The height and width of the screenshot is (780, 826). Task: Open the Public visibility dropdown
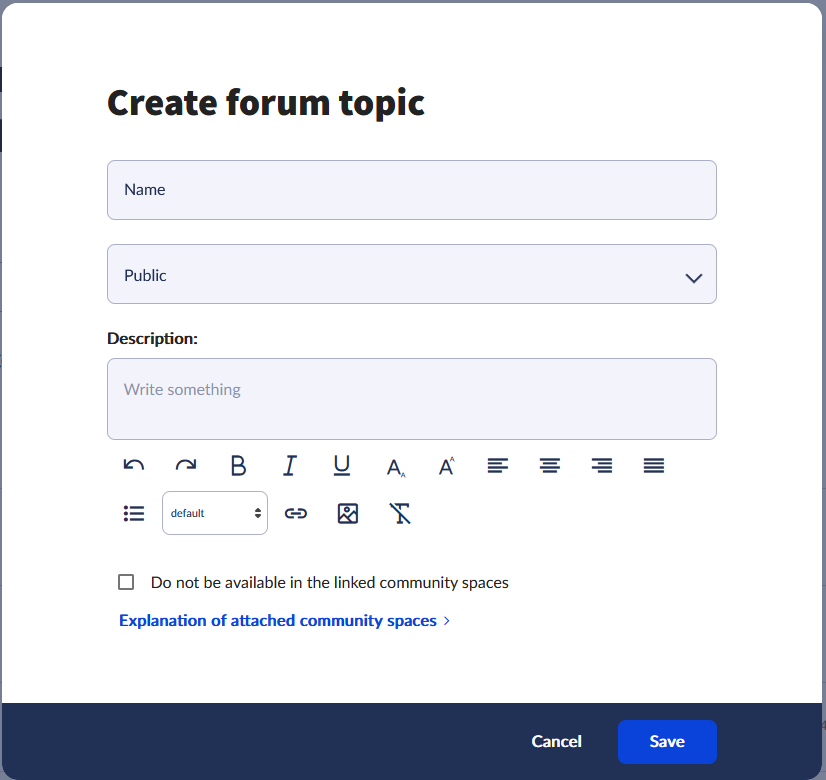(412, 274)
